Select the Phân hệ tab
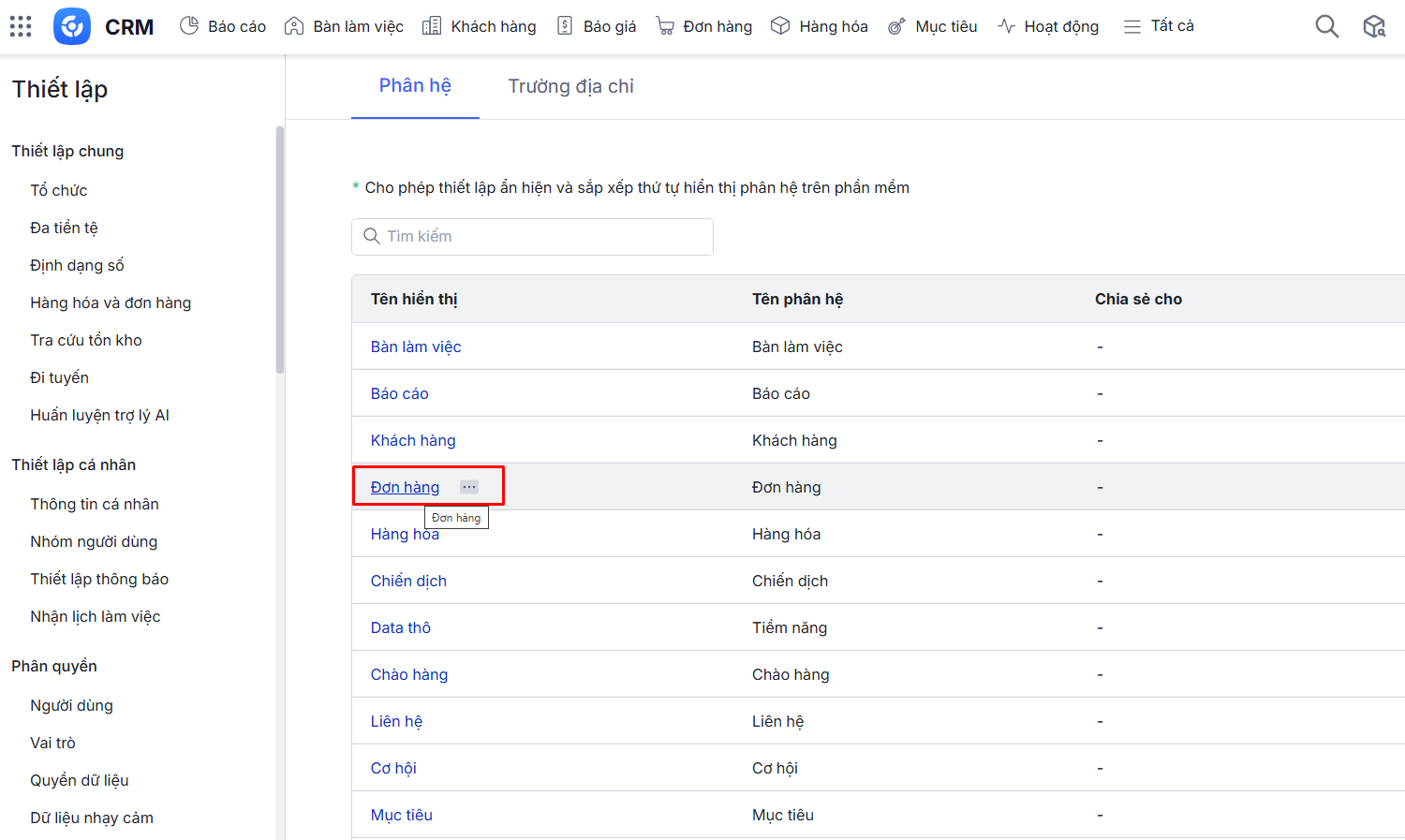Image resolution: width=1405 pixels, height=840 pixels. pyautogui.click(x=415, y=86)
